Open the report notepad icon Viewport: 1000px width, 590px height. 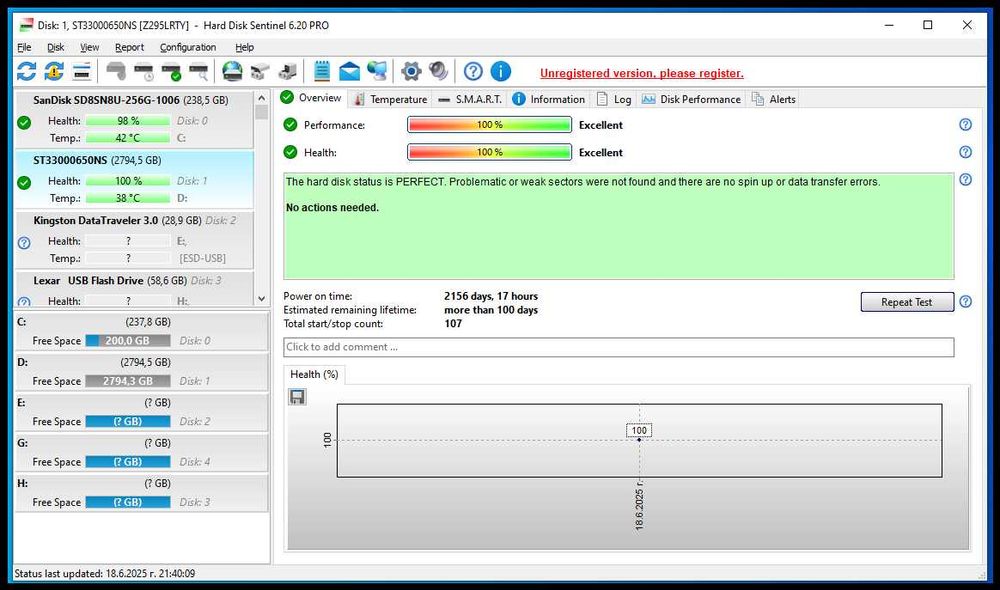[x=321, y=71]
